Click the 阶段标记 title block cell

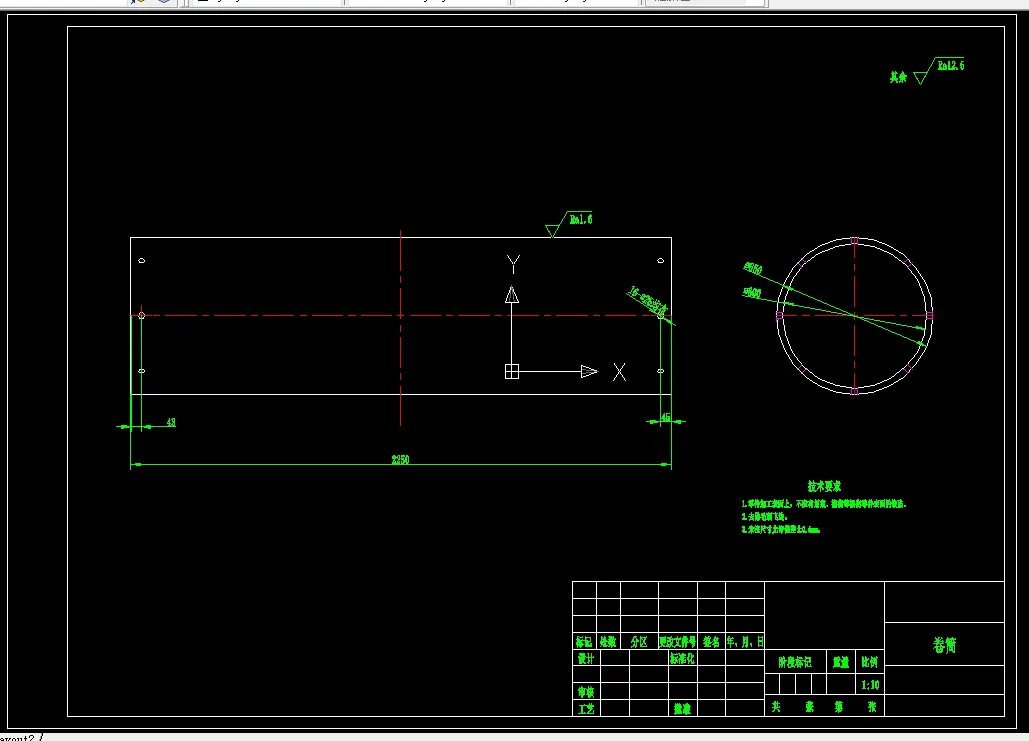click(795, 662)
